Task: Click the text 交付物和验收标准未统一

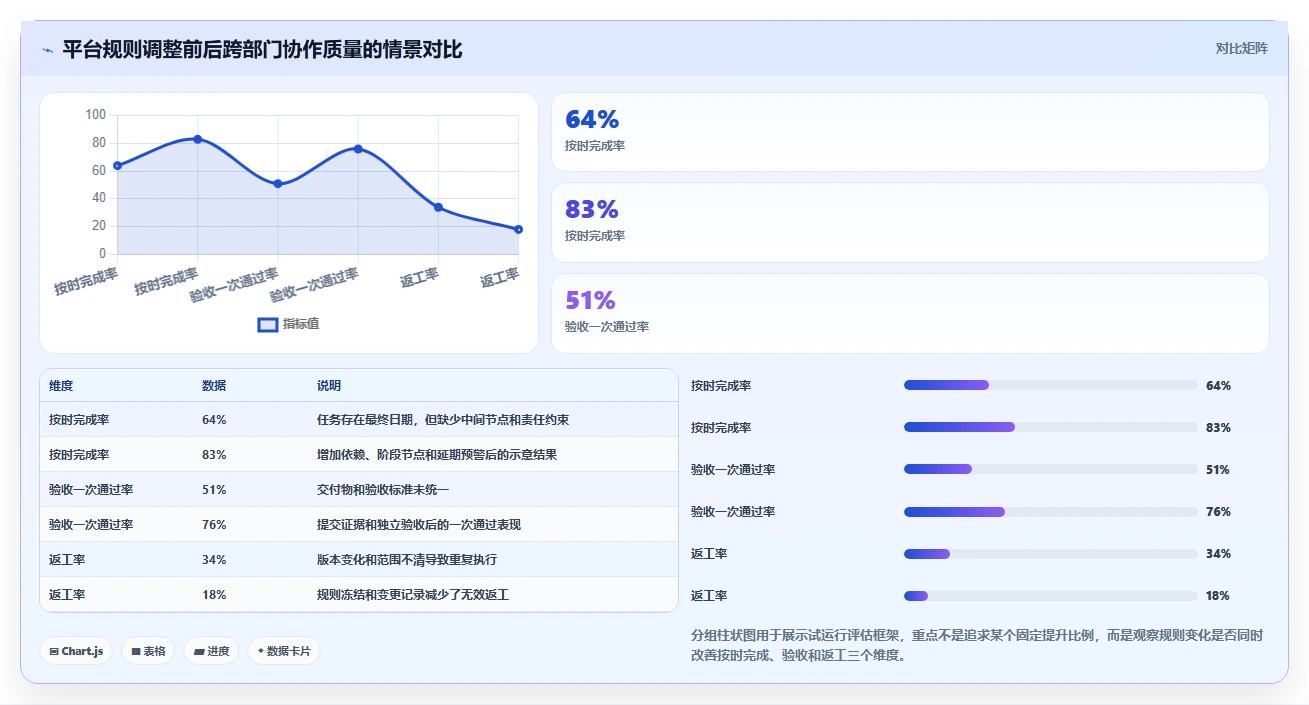Action: [383, 490]
